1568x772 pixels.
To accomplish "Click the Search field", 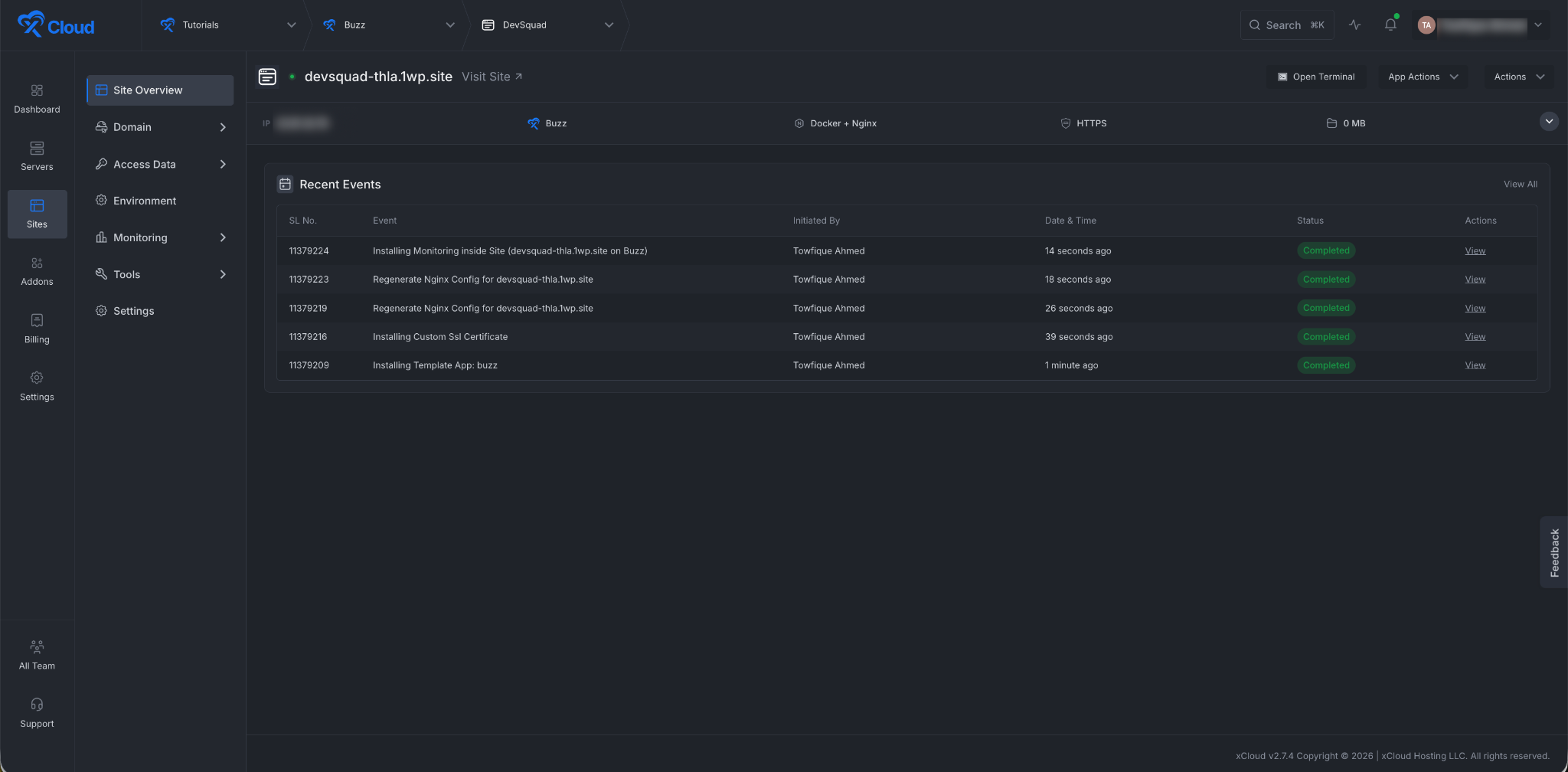I will [1287, 25].
